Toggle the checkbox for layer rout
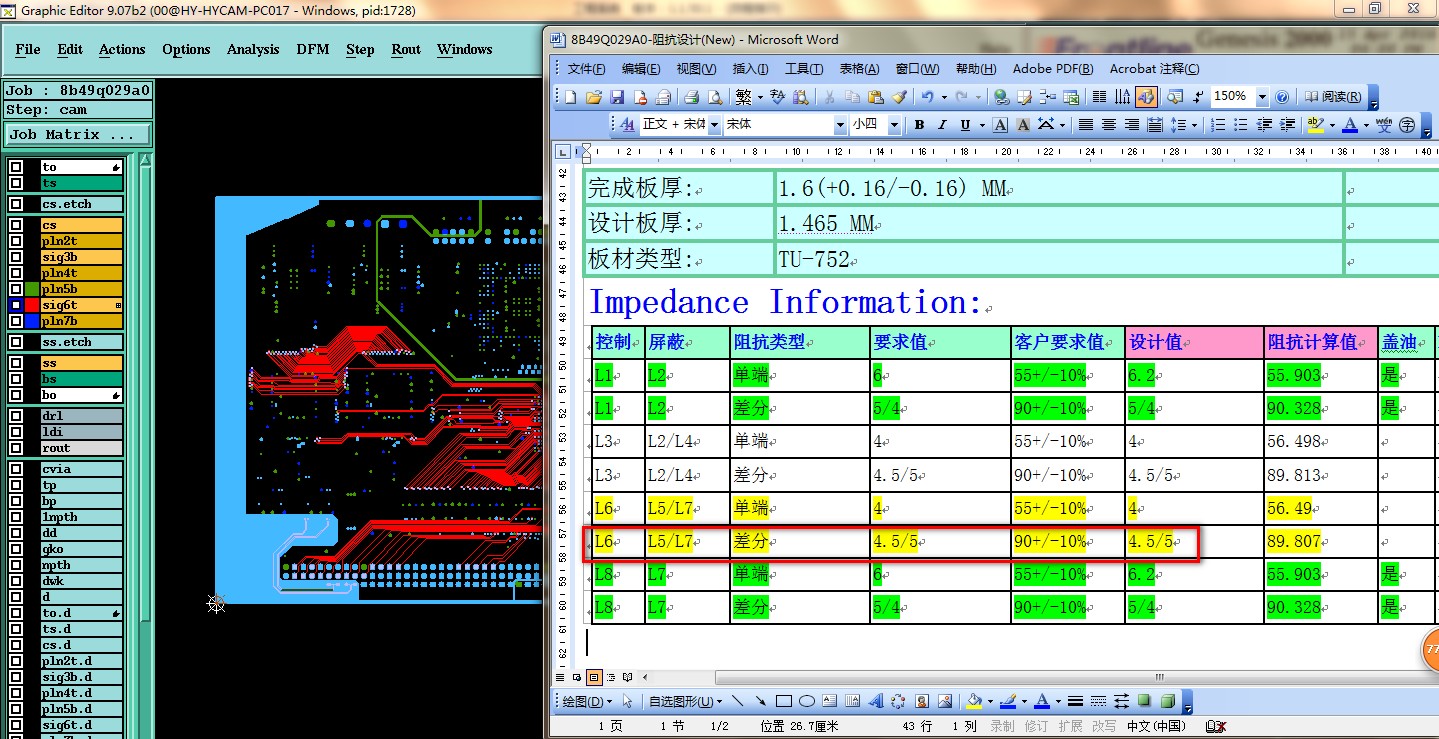 (x=16, y=448)
